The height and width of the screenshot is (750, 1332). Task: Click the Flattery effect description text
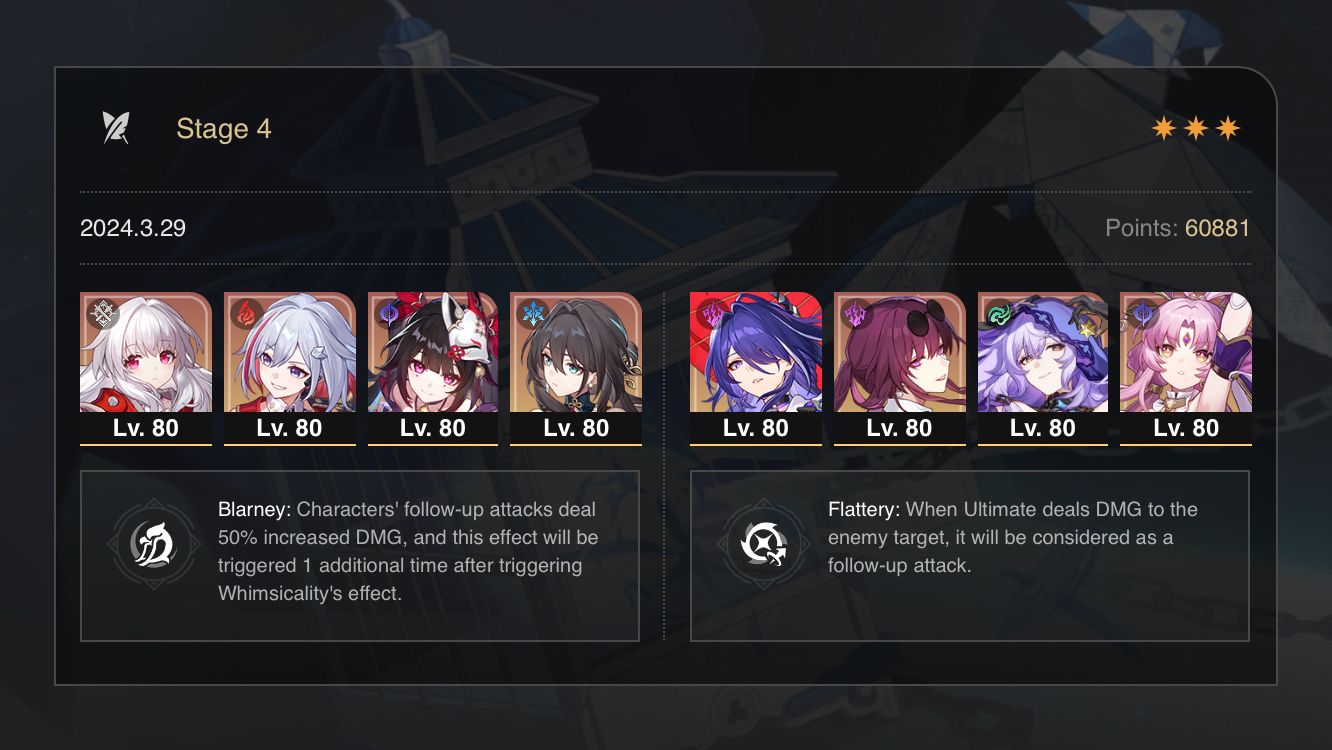coord(1013,537)
